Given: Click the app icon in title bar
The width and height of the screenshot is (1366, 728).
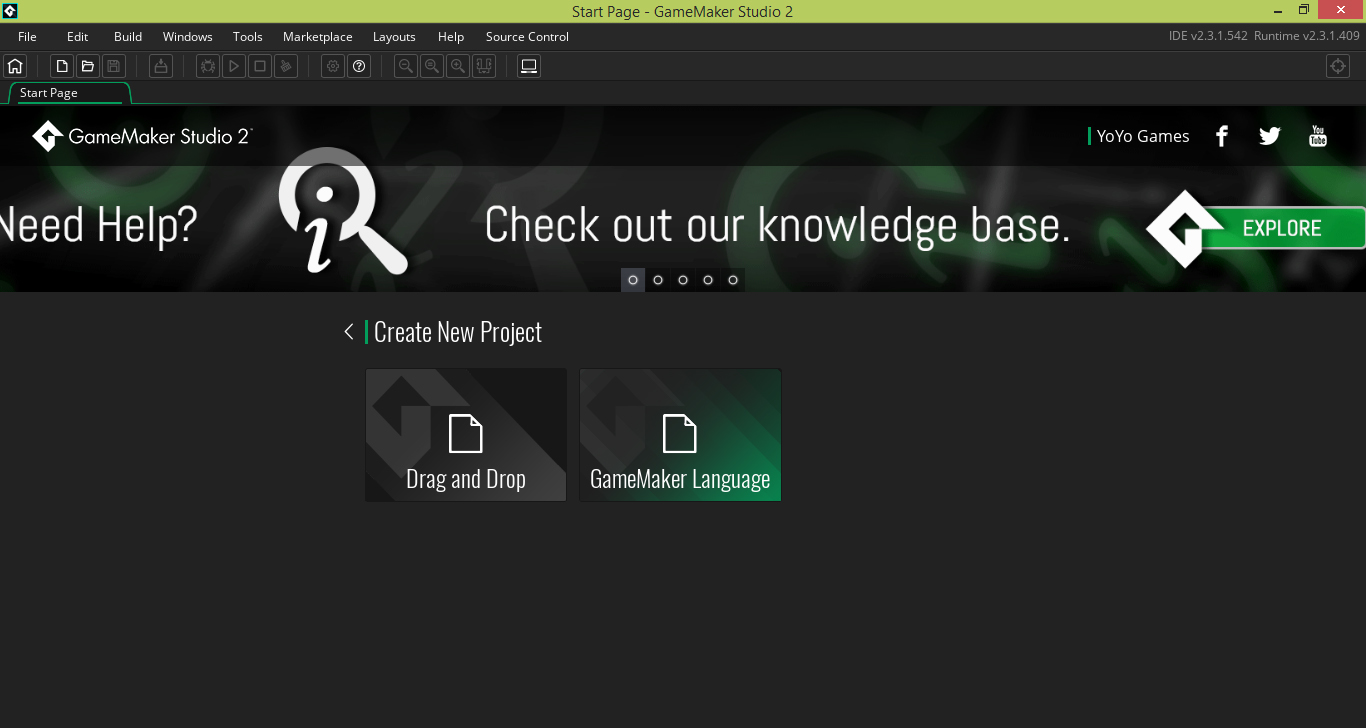Looking at the screenshot, I should [x=11, y=11].
